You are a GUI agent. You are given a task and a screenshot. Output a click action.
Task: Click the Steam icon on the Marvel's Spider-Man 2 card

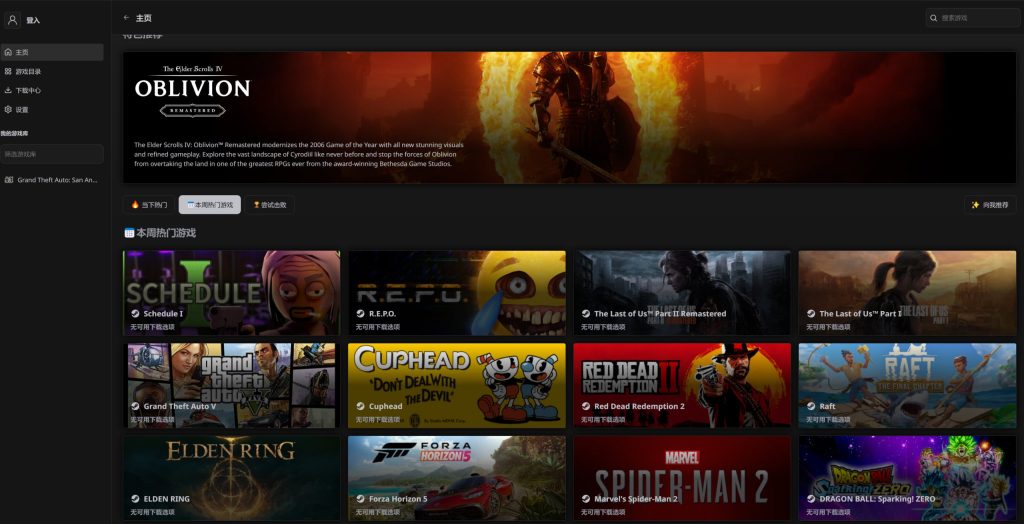pos(586,499)
